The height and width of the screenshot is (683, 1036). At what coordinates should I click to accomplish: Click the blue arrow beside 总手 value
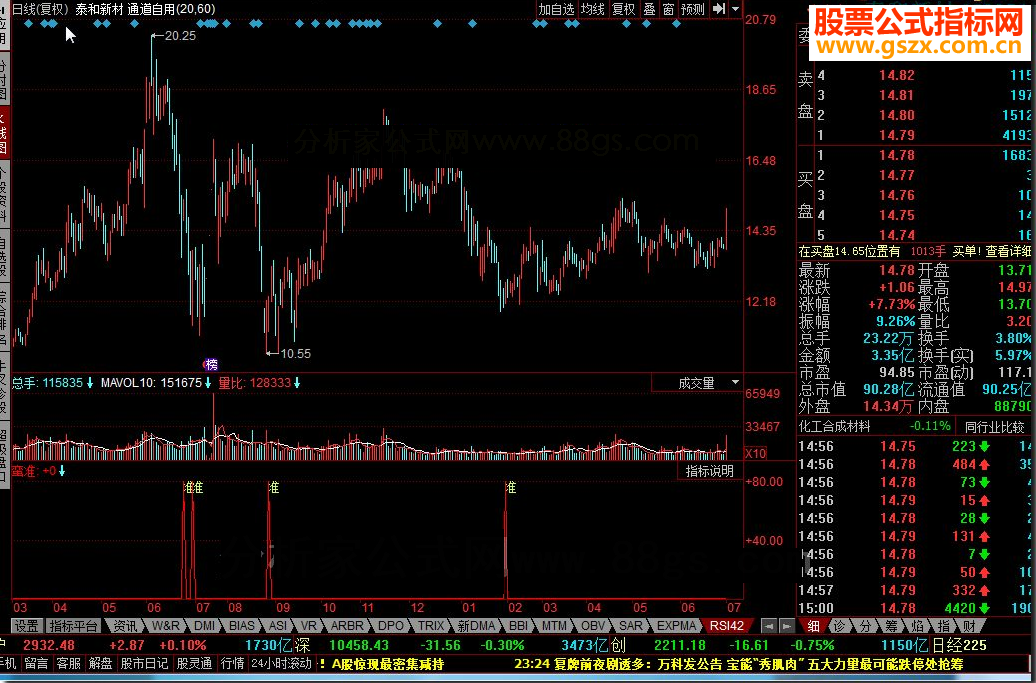coord(90,383)
